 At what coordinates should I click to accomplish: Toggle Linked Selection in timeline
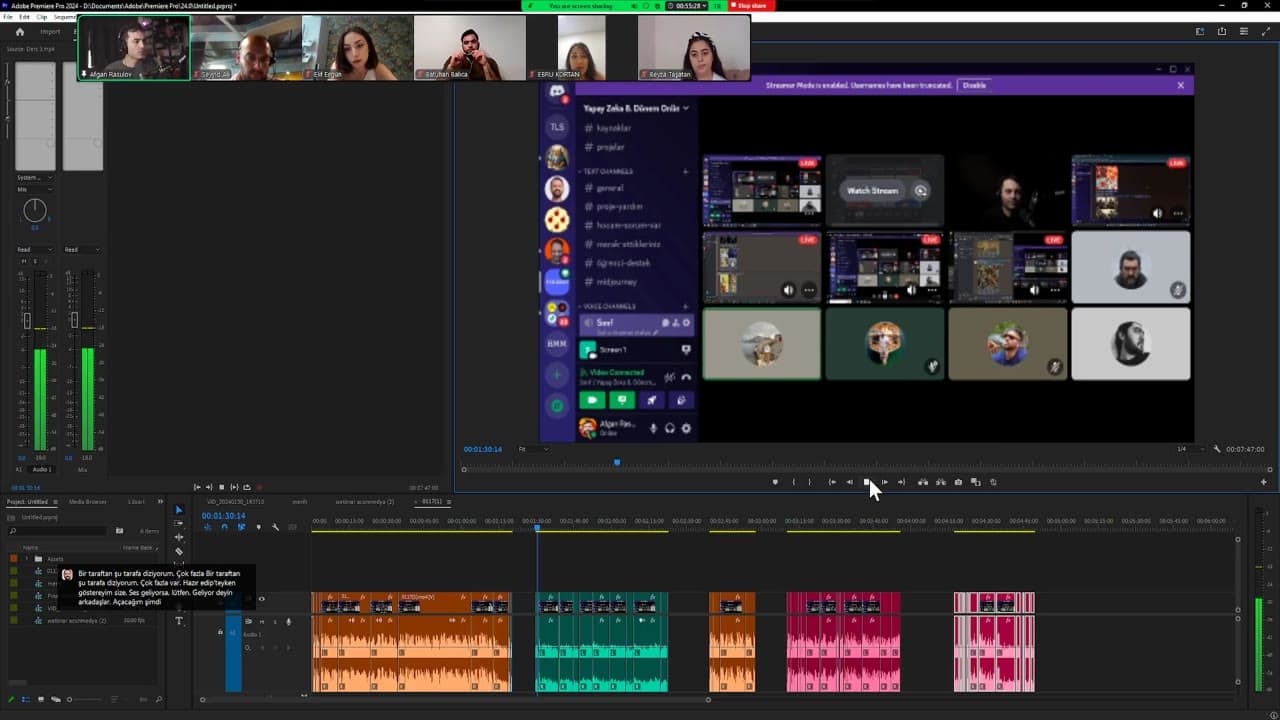[x=241, y=527]
